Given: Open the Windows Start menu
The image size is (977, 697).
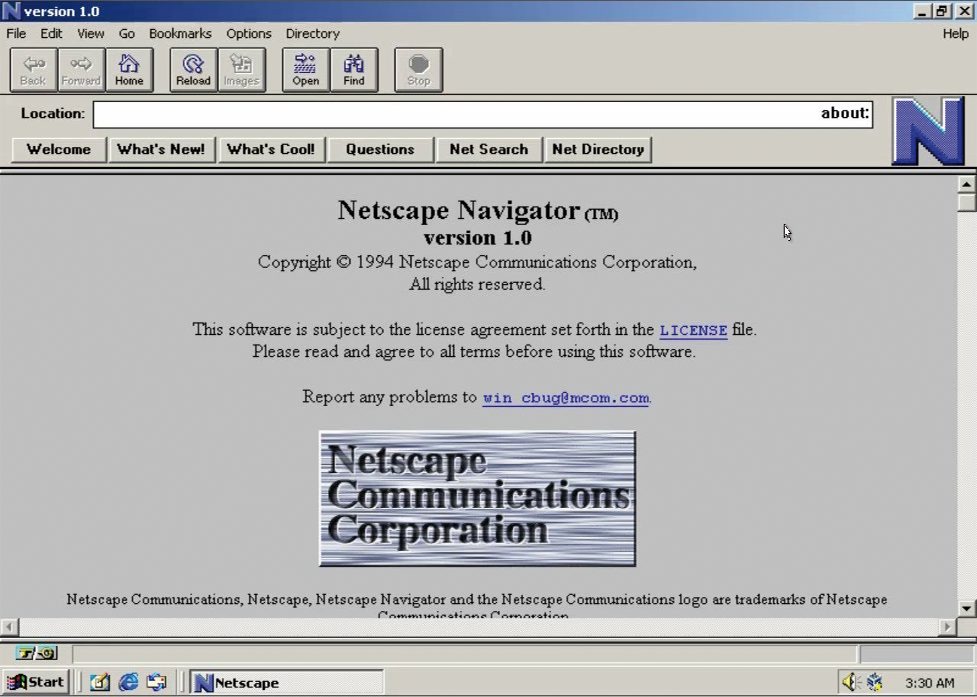Looking at the screenshot, I should [x=36, y=682].
